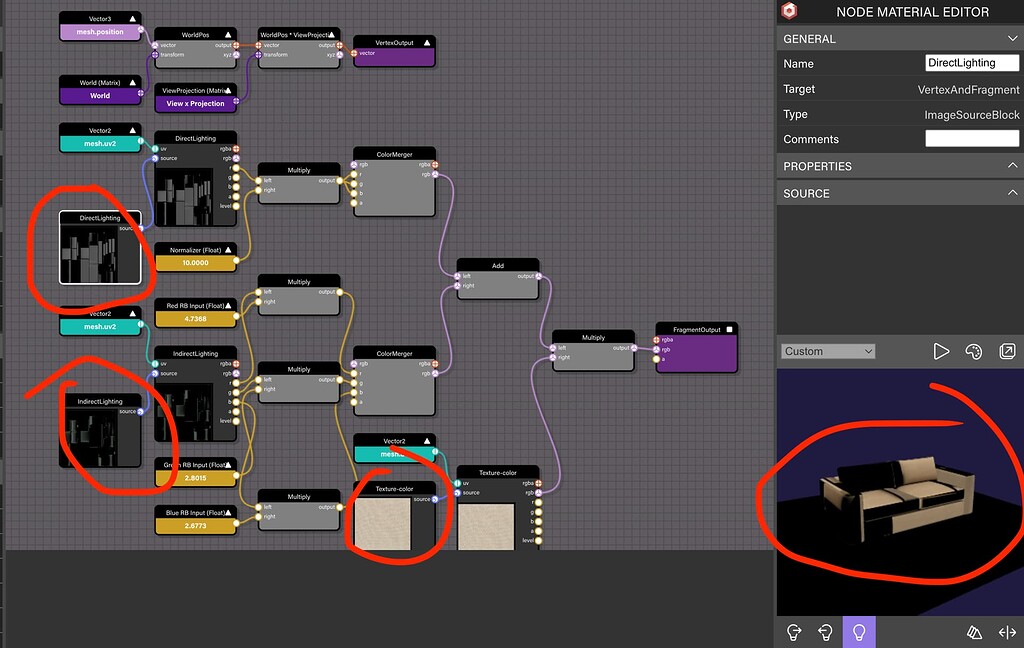The width and height of the screenshot is (1024, 648).
Task: Click the 10.0000 Normalizer value
Action: coord(195,263)
